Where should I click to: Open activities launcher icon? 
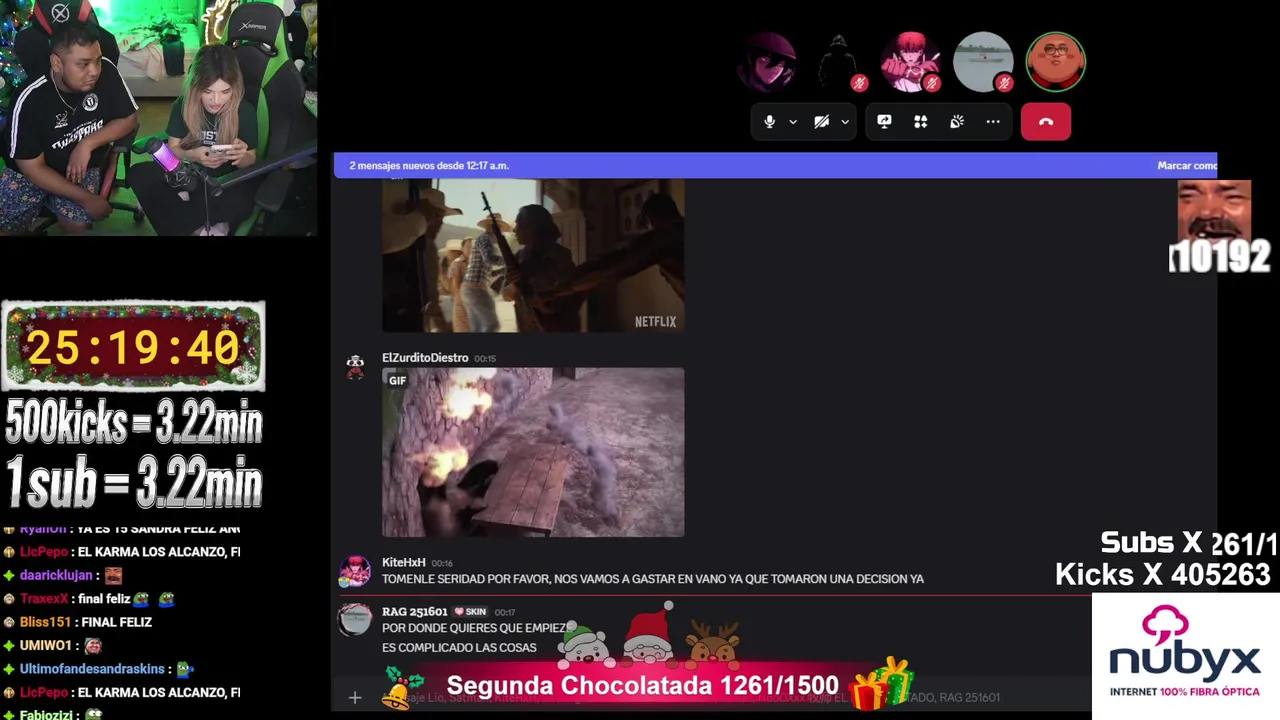[x=920, y=122]
